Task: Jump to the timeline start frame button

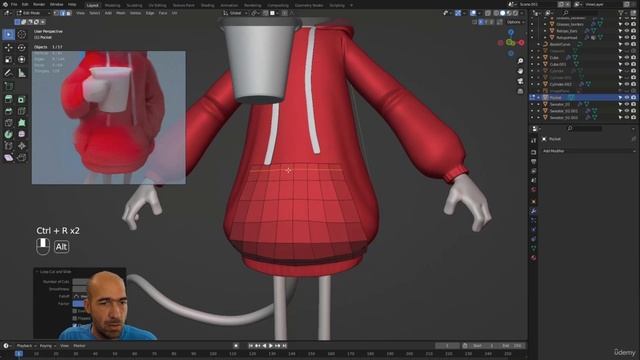Action: click(x=251, y=346)
